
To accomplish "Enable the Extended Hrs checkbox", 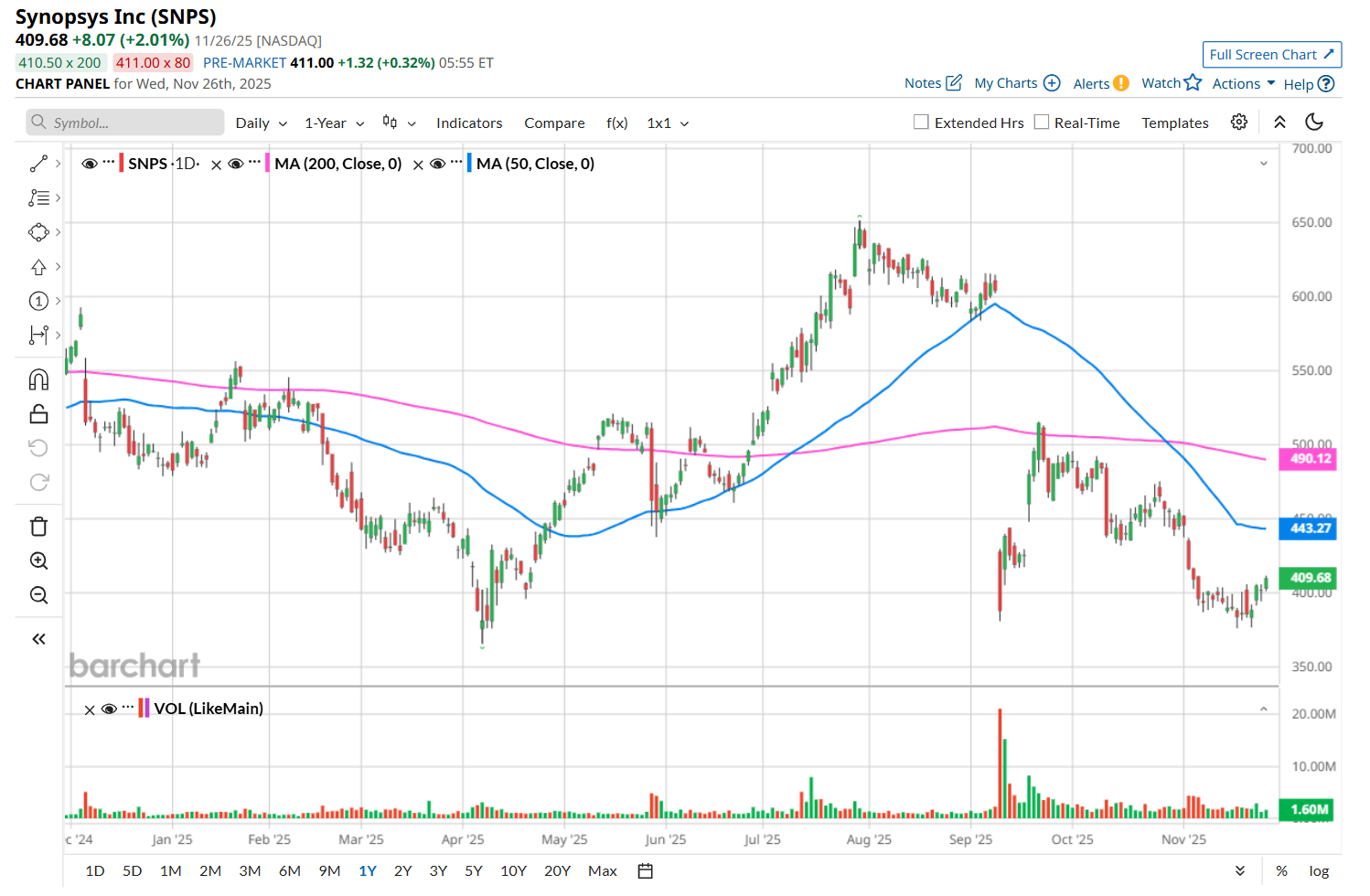I will (921, 123).
